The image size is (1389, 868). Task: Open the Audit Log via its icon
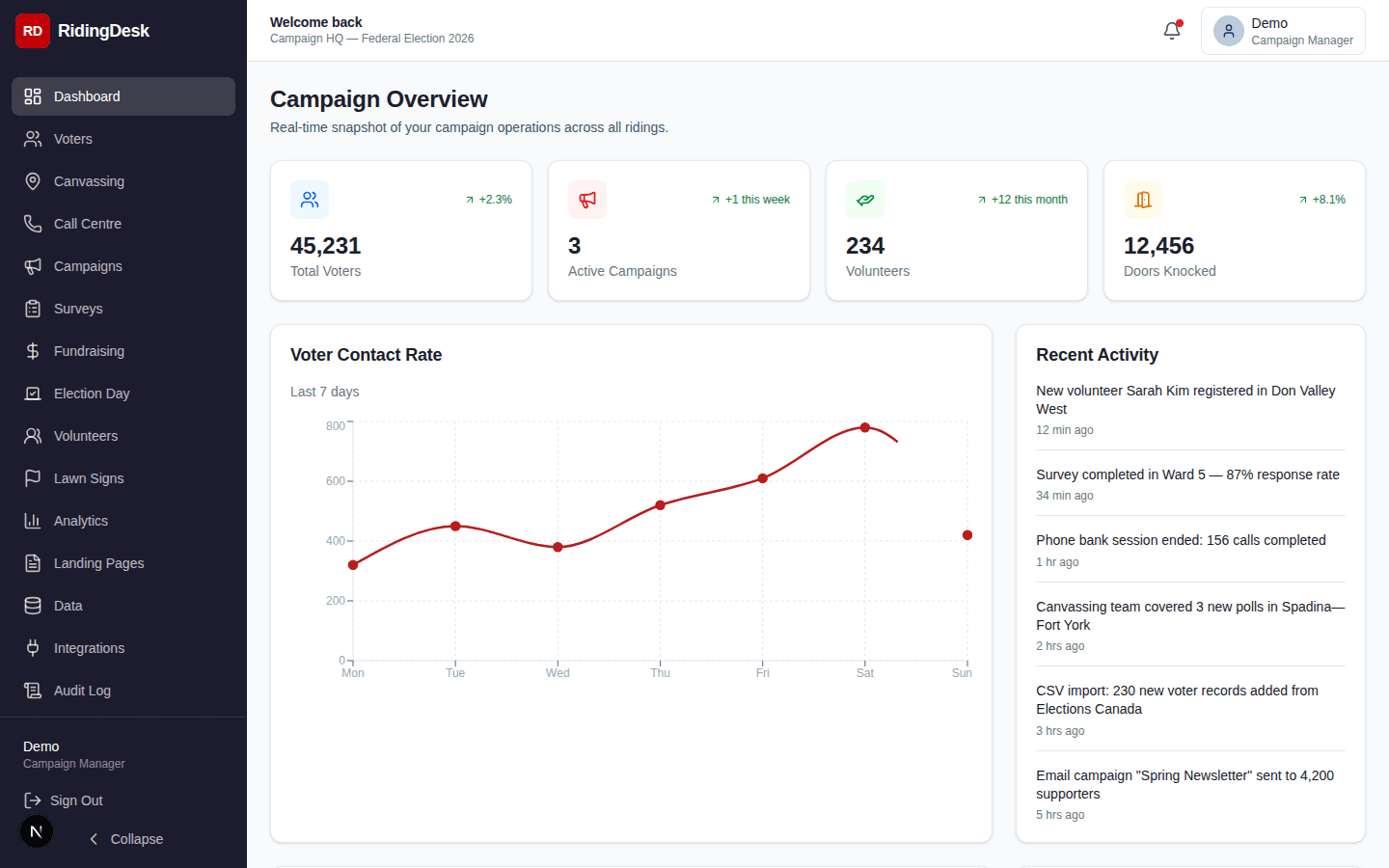[x=32, y=691]
